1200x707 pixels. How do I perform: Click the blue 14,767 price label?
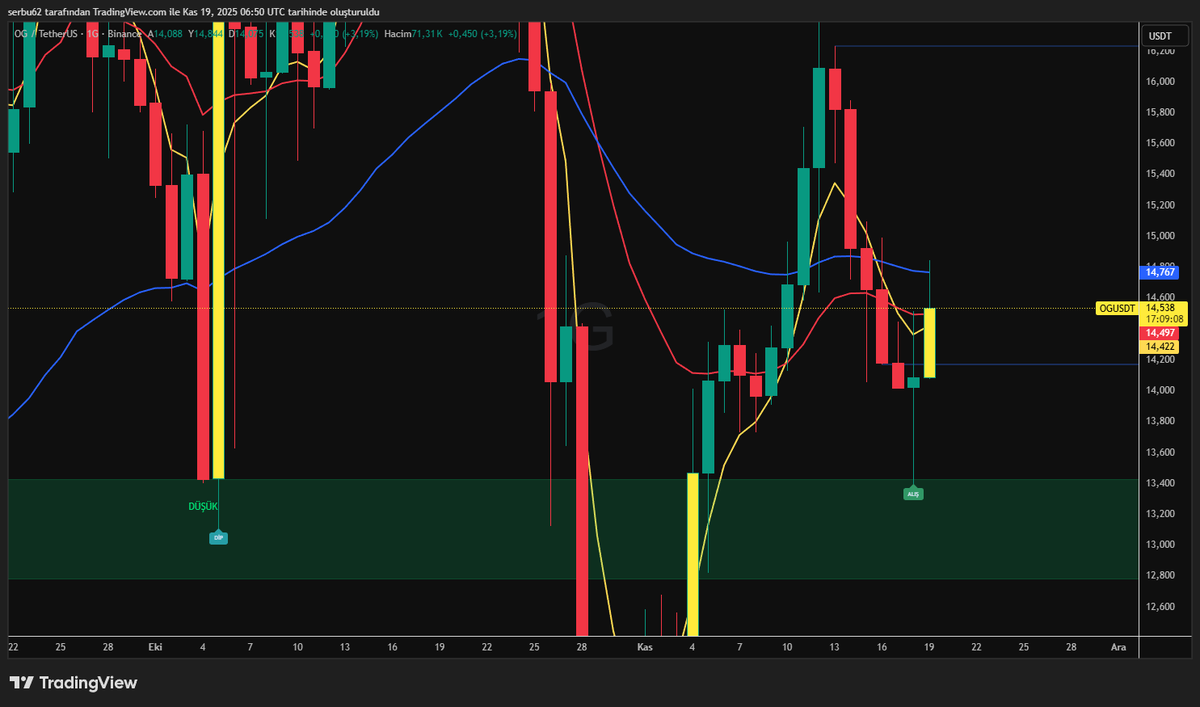click(1160, 271)
